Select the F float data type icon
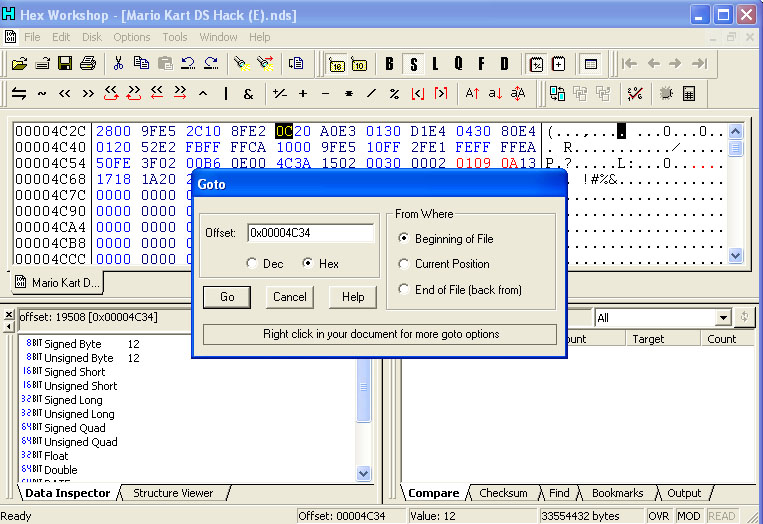The image size is (763, 524). click(x=481, y=64)
